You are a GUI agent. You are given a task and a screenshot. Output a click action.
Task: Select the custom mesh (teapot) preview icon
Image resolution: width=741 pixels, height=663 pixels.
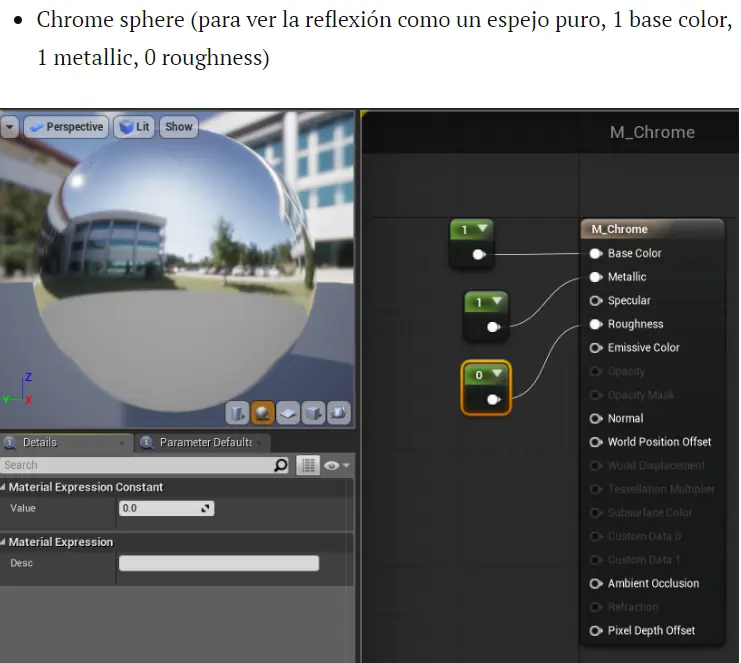click(339, 413)
